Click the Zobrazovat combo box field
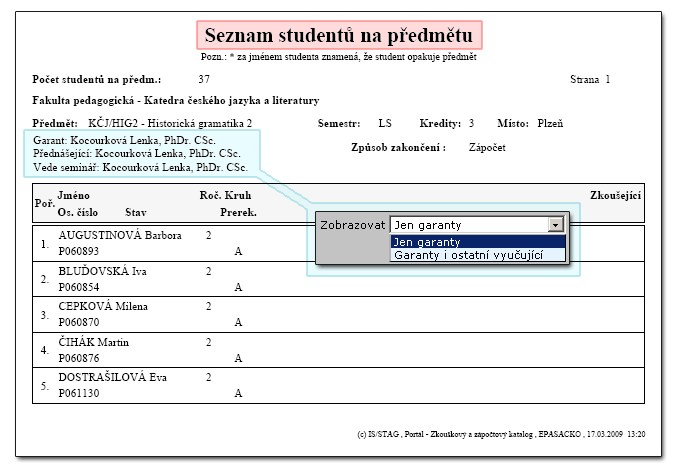679x472 pixels. click(477, 225)
